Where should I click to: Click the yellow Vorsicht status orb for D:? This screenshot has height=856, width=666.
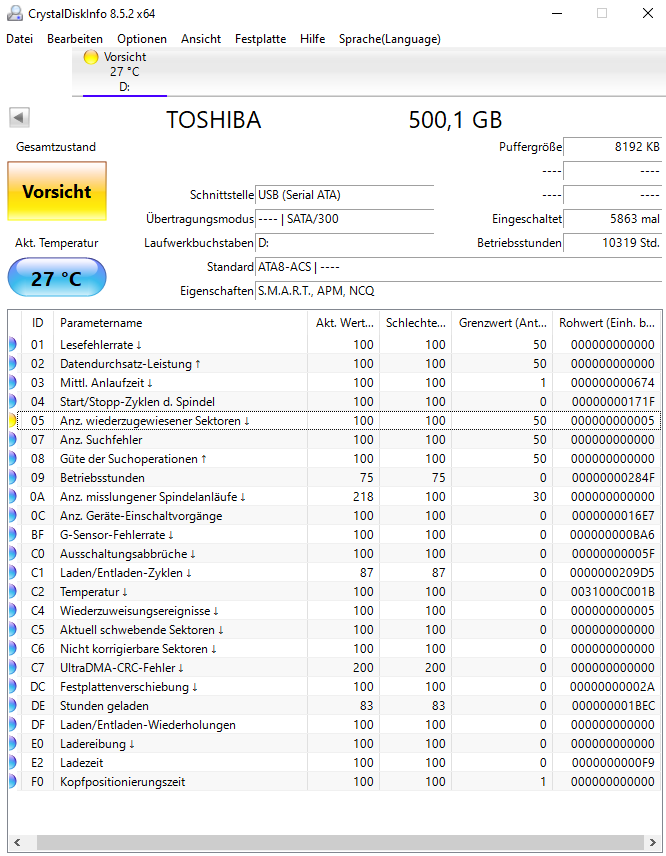(91, 57)
